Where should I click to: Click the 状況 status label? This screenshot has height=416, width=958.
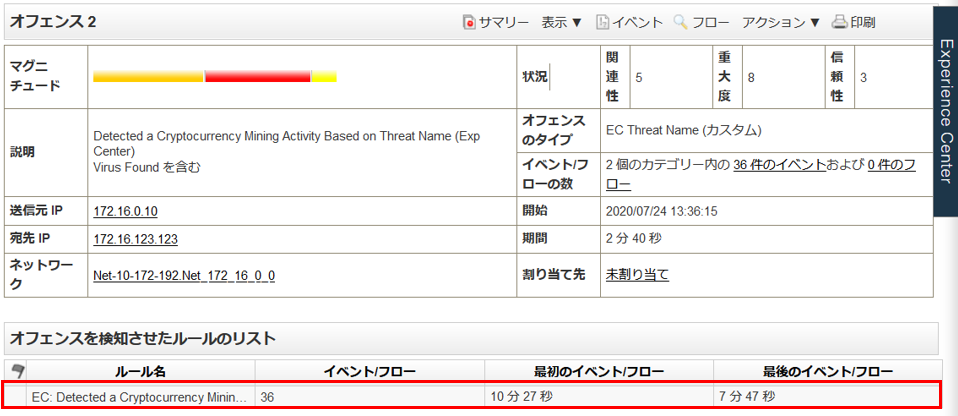(x=535, y=77)
